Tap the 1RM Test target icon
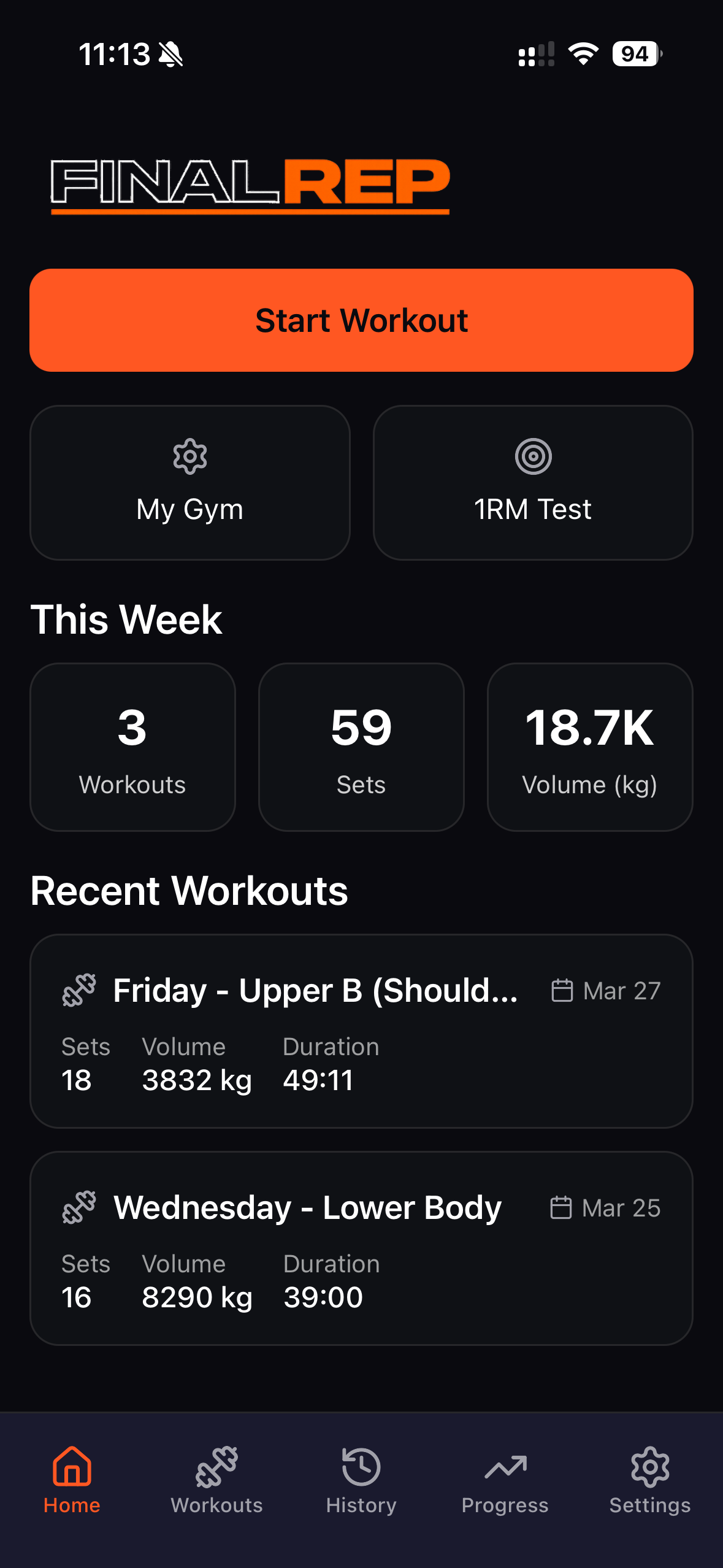The height and width of the screenshot is (1568, 723). tap(533, 456)
